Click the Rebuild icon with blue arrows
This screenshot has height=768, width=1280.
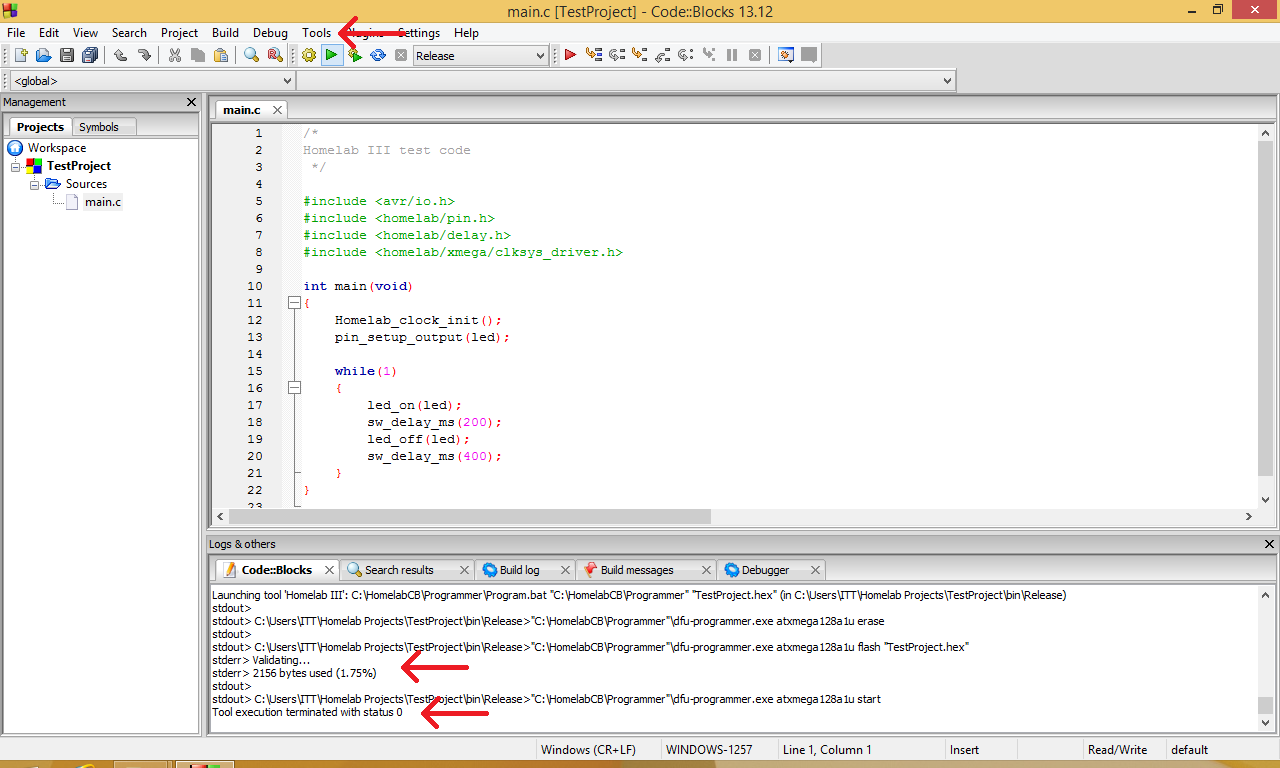[x=378, y=56]
